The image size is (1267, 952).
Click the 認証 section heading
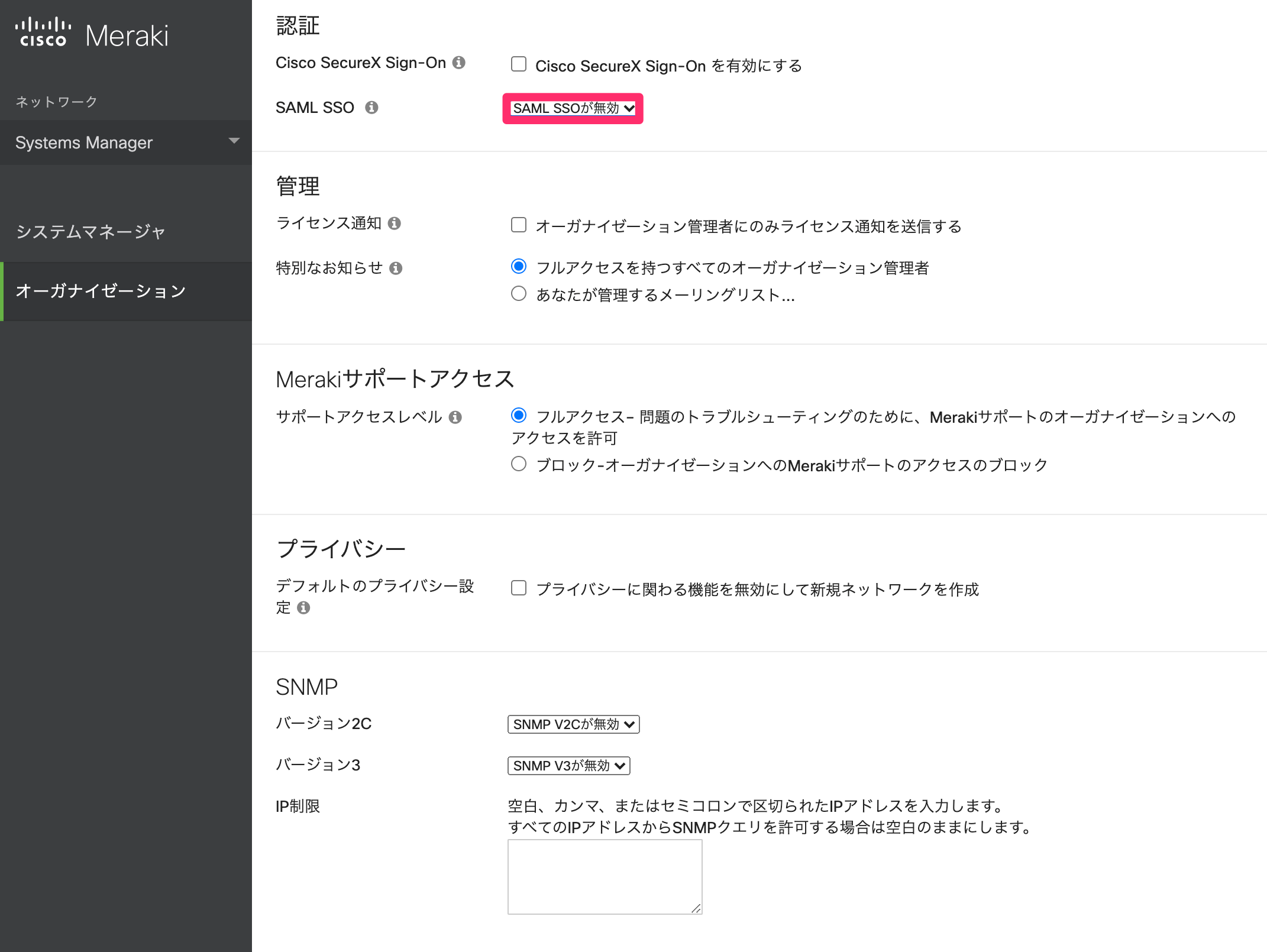click(x=298, y=26)
